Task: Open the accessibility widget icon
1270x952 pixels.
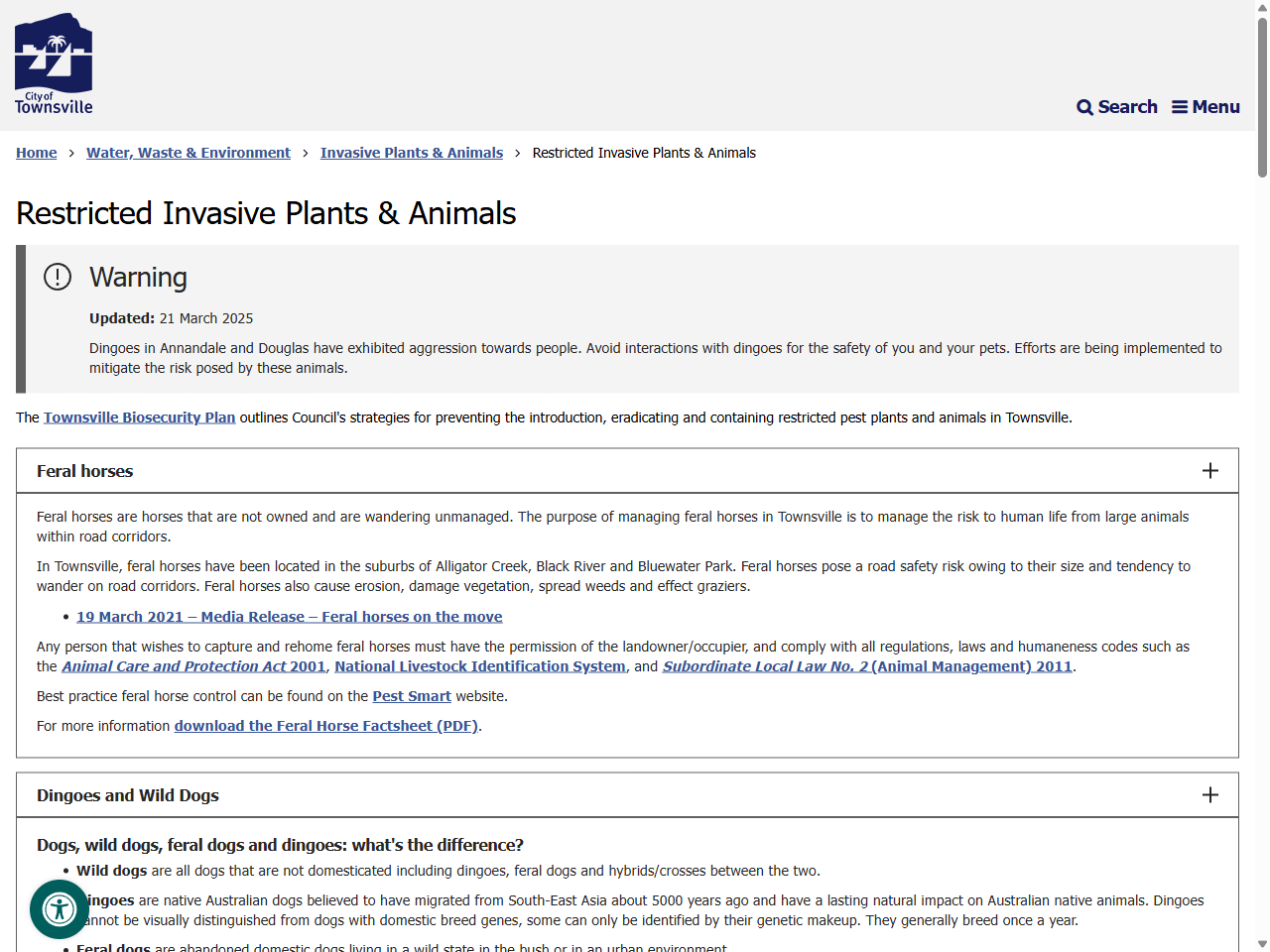Action: [59, 908]
